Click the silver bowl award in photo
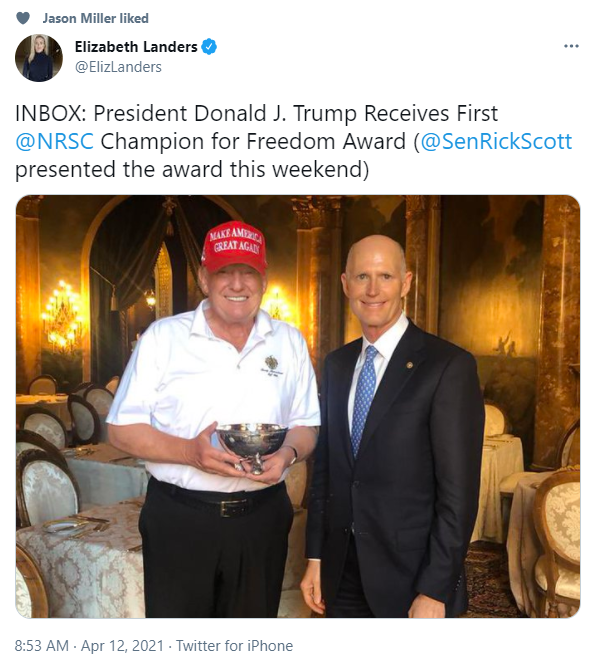Image resolution: width=594 pixels, height=668 pixels. (251, 447)
